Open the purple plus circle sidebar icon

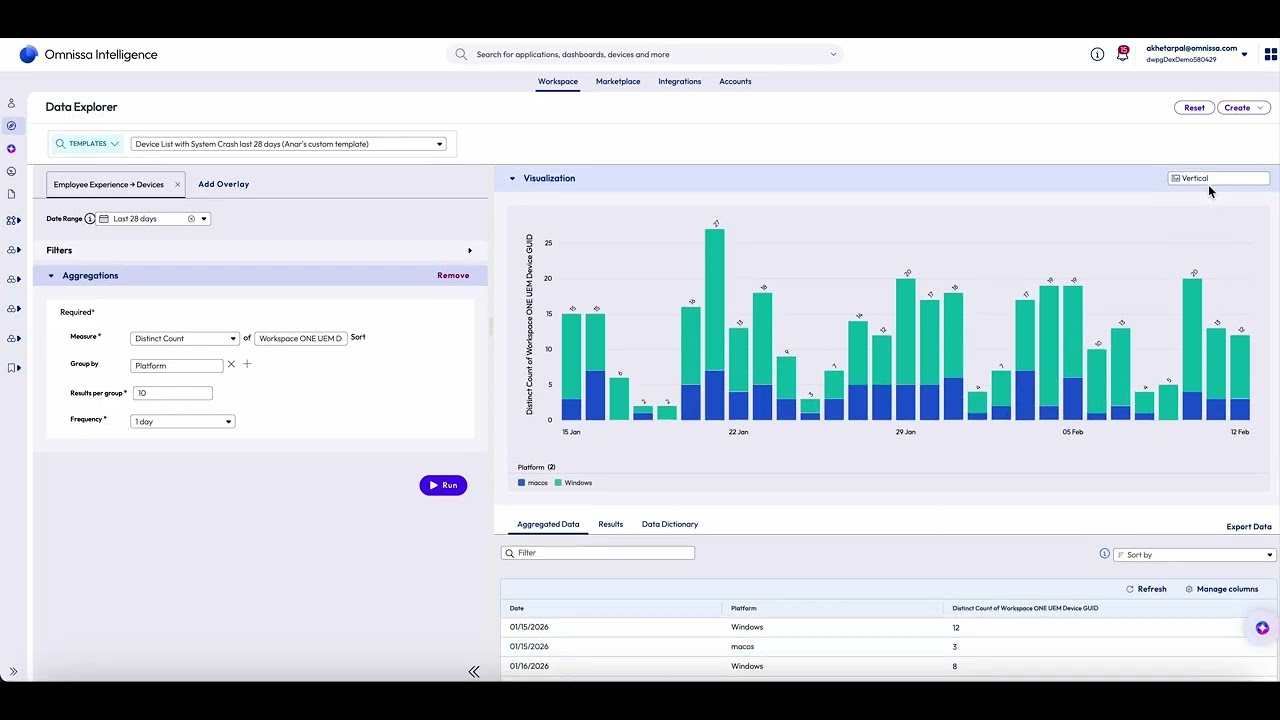(x=12, y=149)
